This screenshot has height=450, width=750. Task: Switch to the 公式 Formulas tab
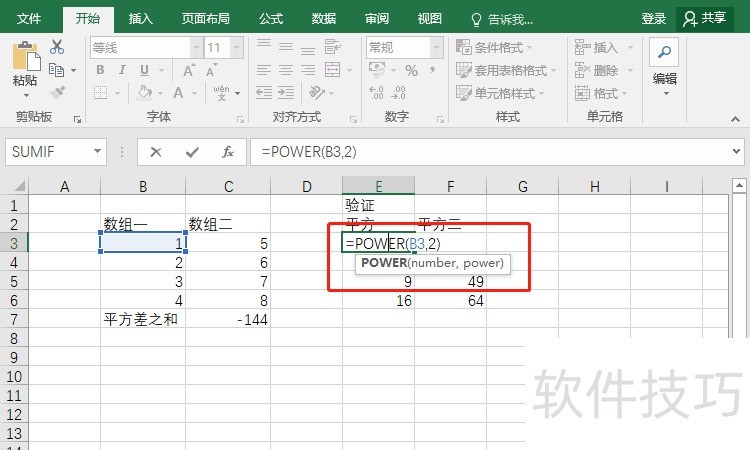[271, 19]
